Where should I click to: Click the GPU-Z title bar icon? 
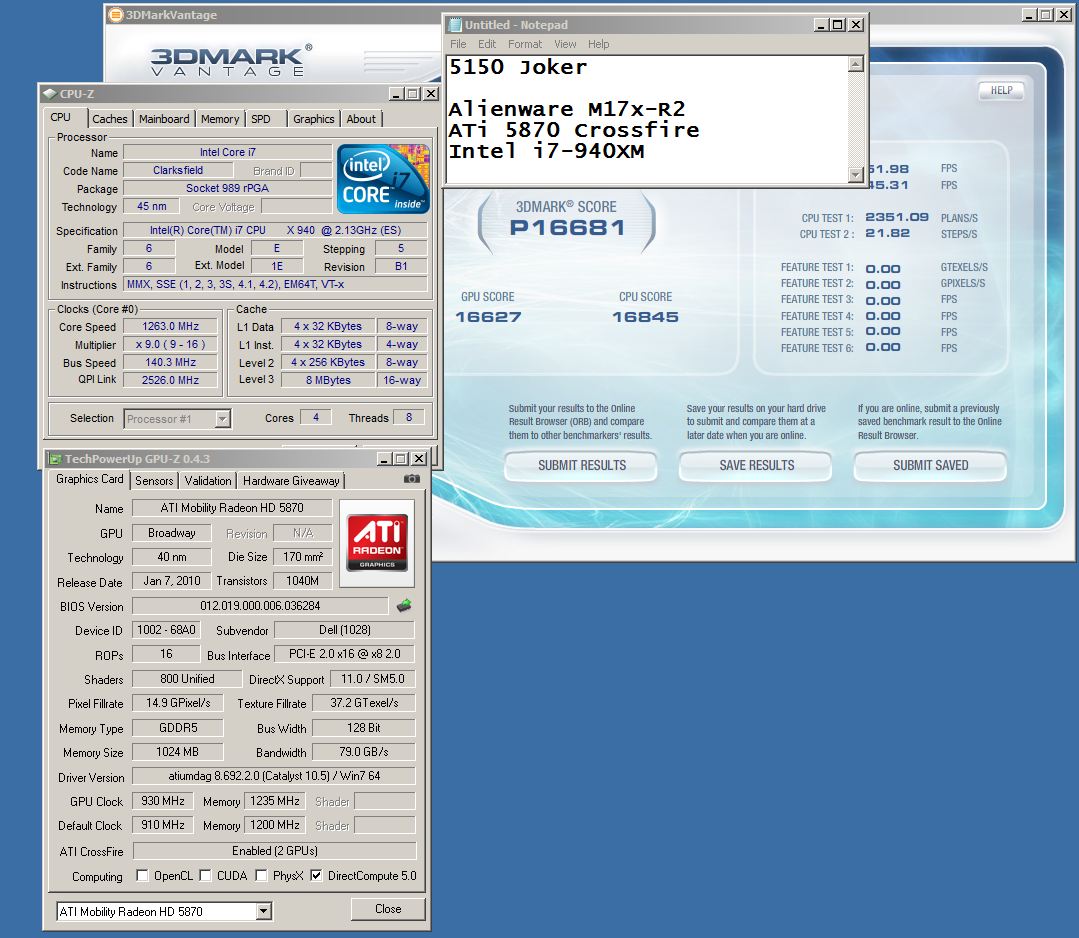(54, 459)
